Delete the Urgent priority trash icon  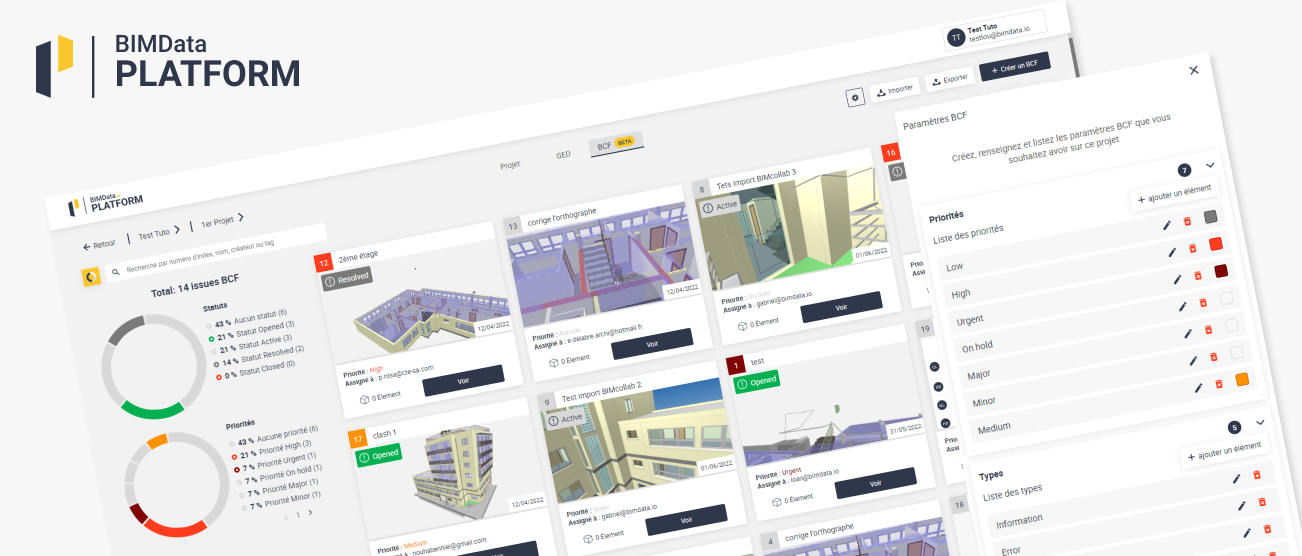coord(1198,275)
